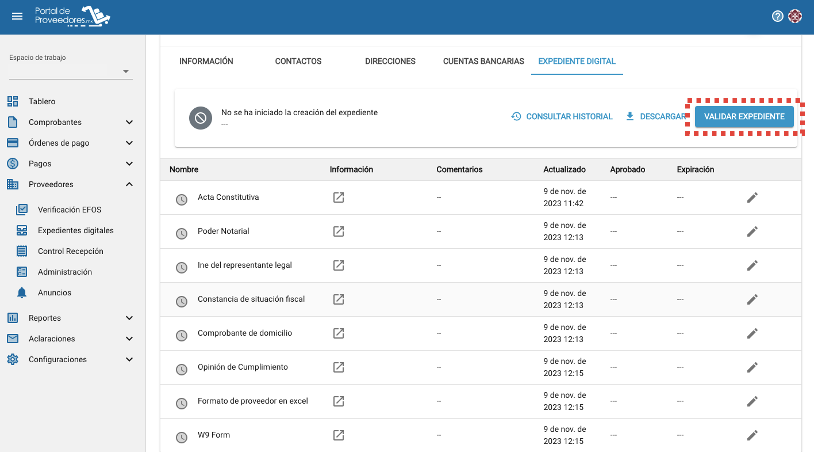Select the EXPEDIENTE DIGITAL tab
The image size is (814, 452).
tap(577, 61)
